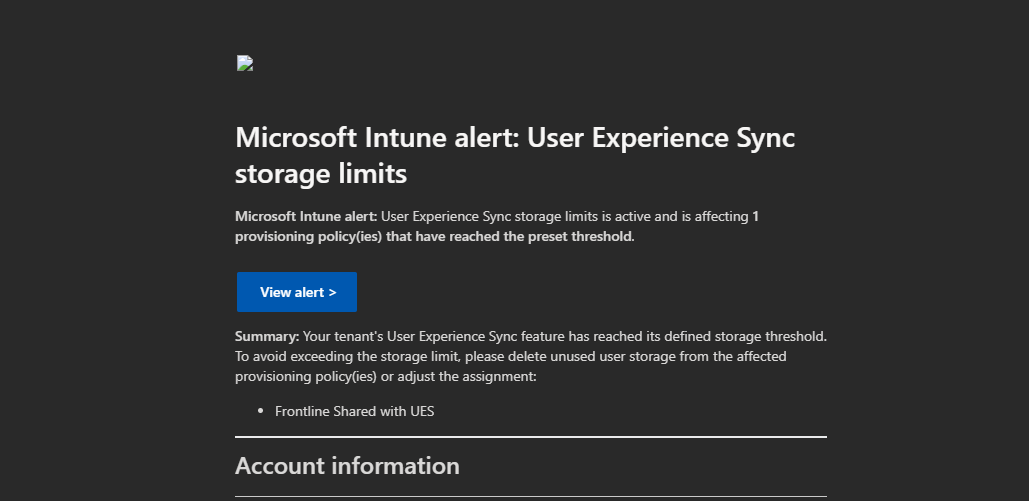Click "defined storage threshold" in summary text

pos(745,336)
